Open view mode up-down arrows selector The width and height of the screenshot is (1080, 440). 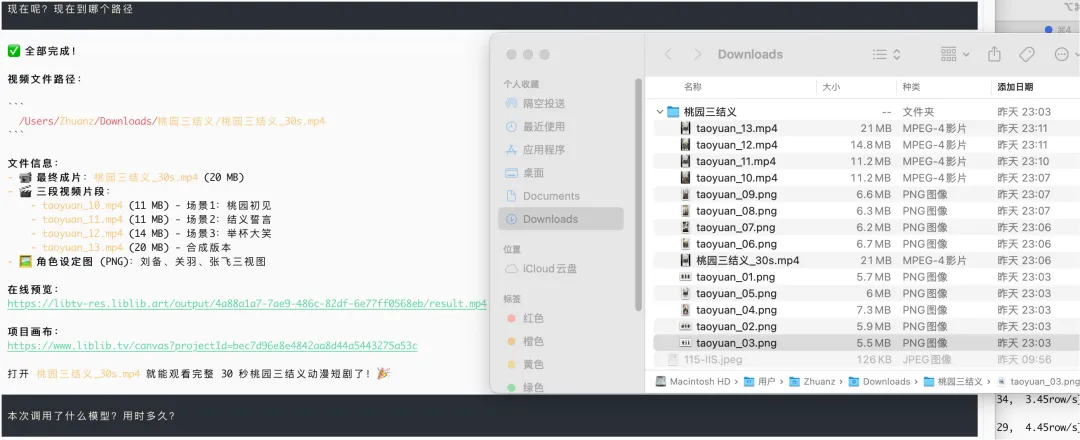pyautogui.click(x=896, y=54)
